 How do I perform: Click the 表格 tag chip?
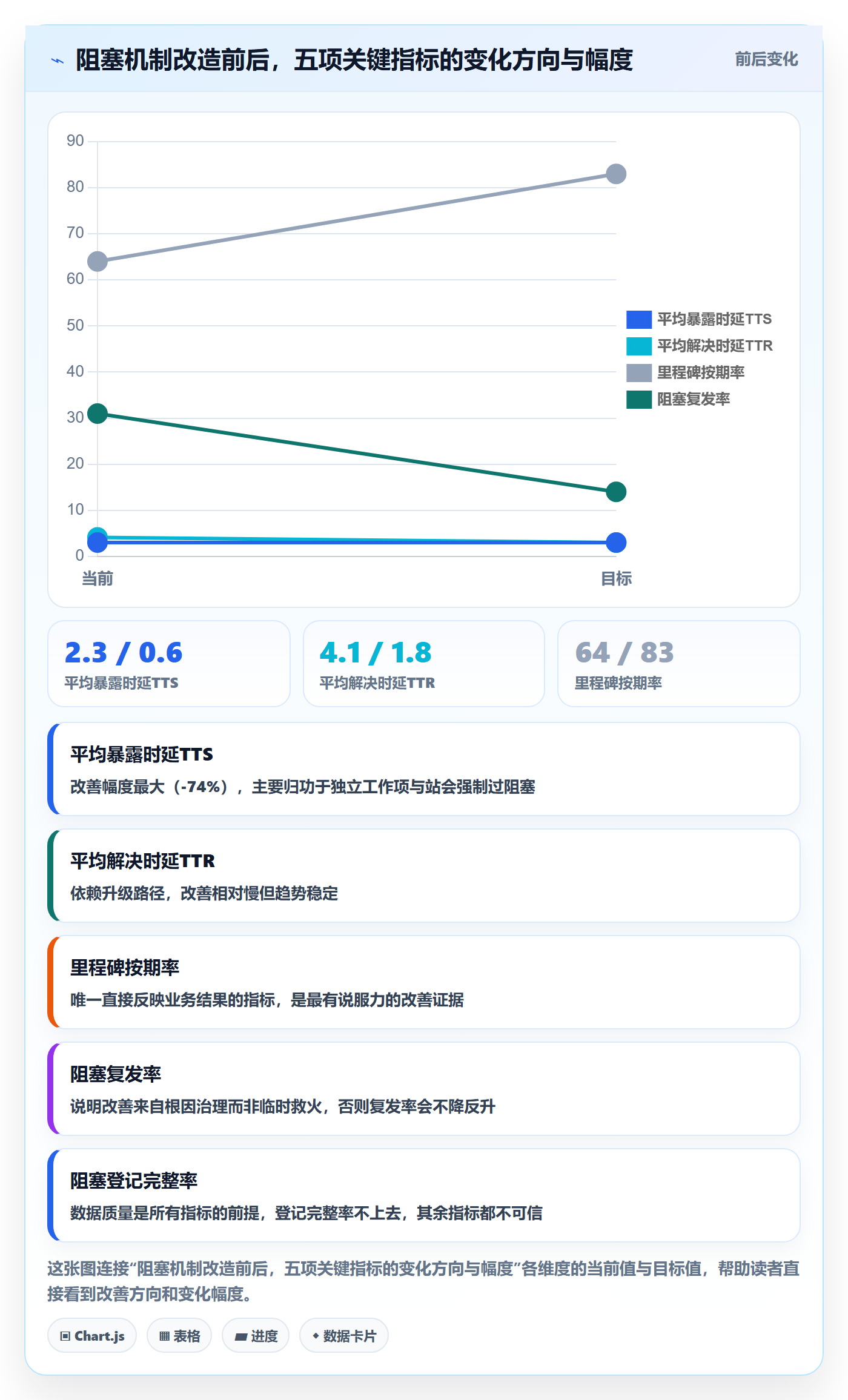pyautogui.click(x=179, y=1335)
